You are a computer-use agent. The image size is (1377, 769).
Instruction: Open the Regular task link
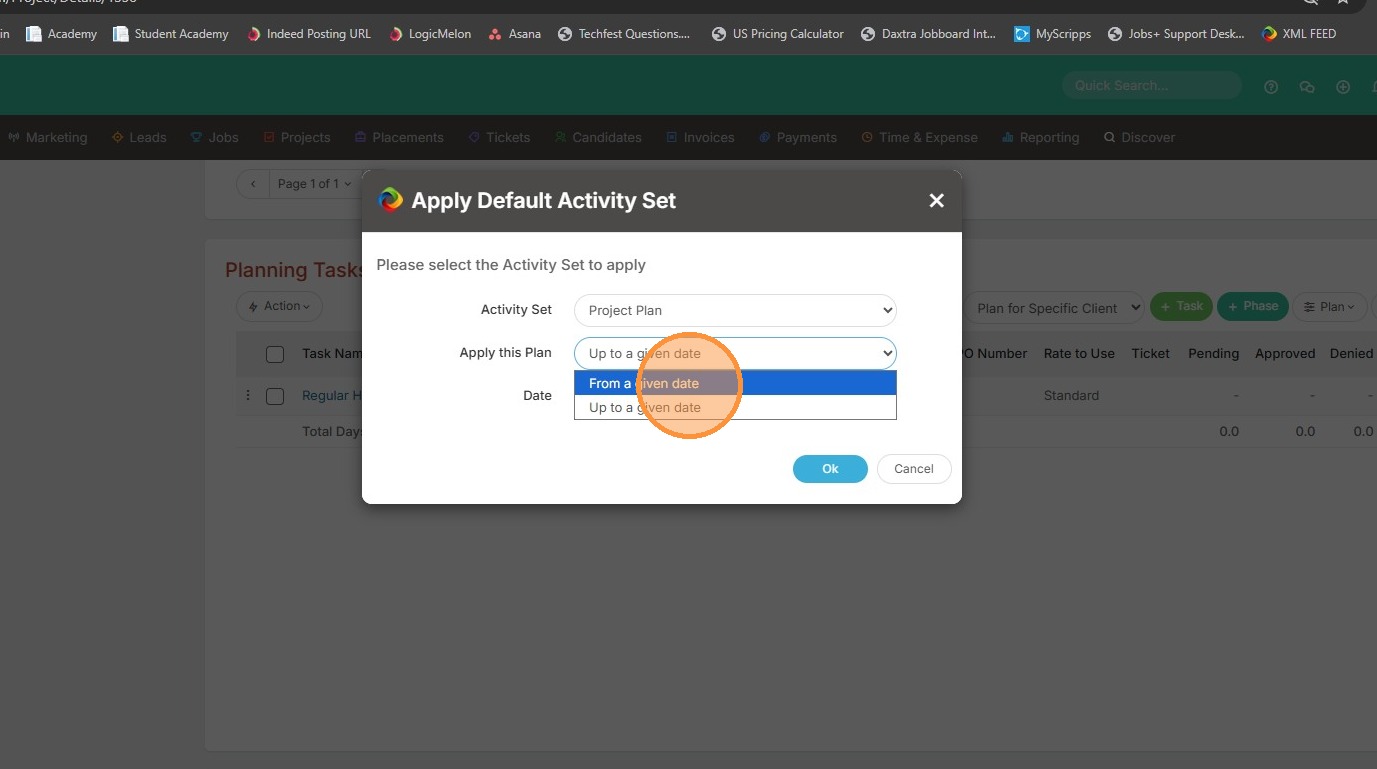coord(330,396)
